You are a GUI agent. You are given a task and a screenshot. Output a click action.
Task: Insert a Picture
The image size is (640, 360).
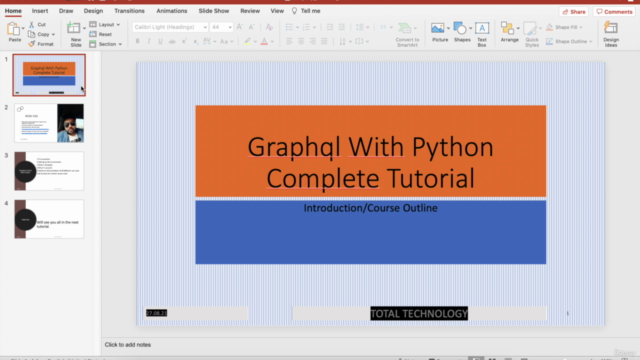point(438,32)
